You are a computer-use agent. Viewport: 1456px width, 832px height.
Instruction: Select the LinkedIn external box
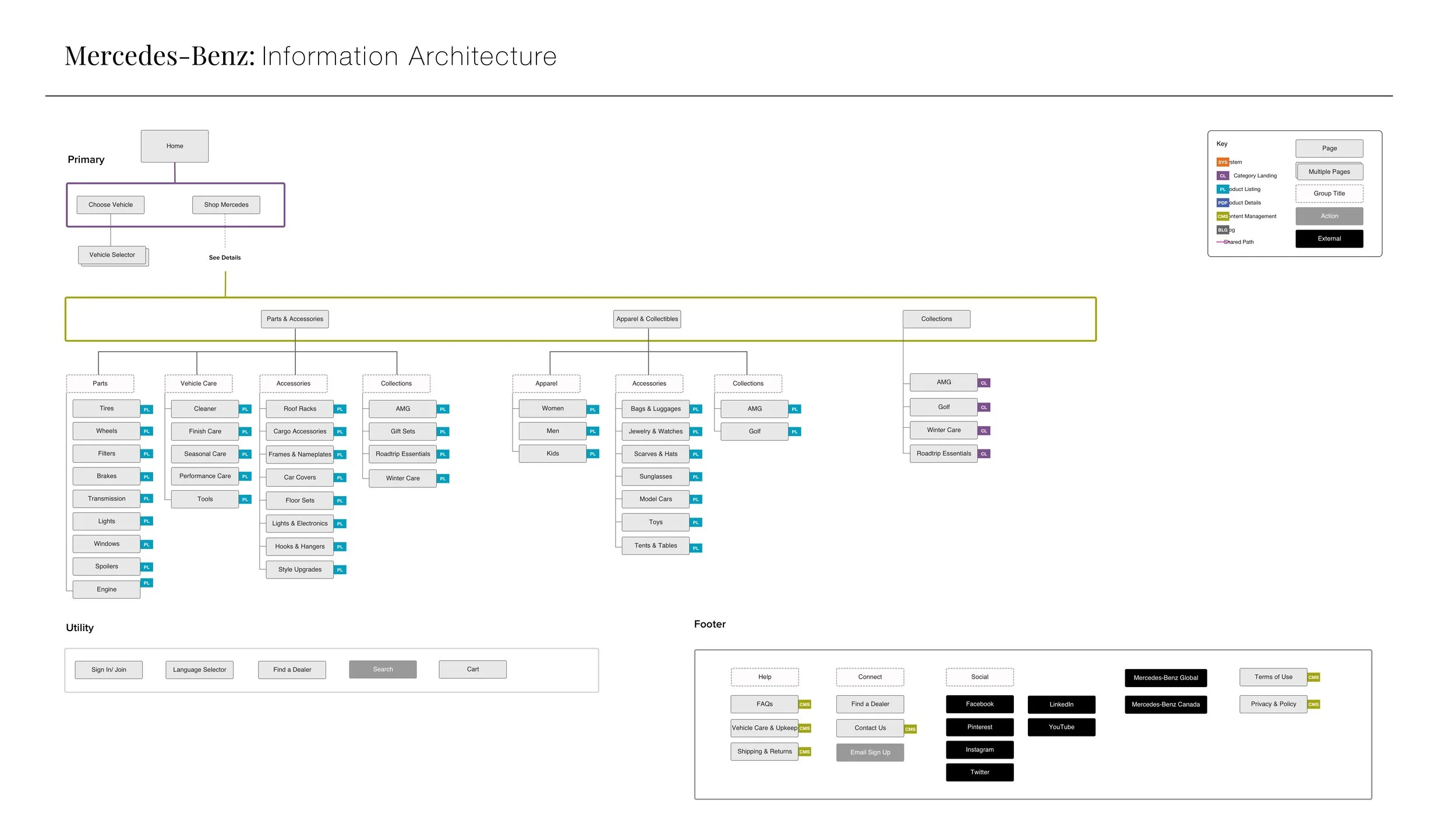tap(1061, 704)
